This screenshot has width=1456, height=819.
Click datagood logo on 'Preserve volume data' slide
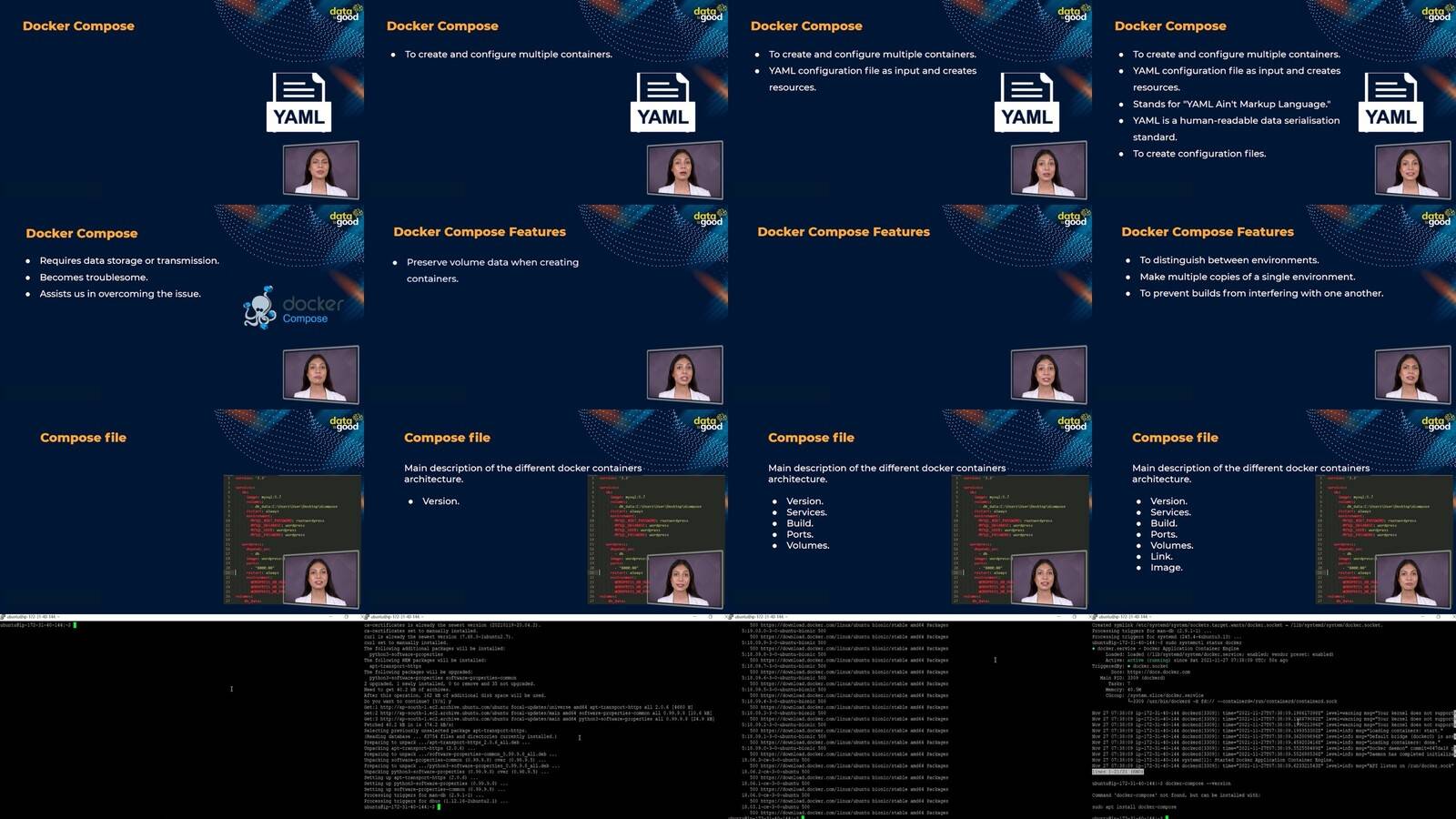708,218
